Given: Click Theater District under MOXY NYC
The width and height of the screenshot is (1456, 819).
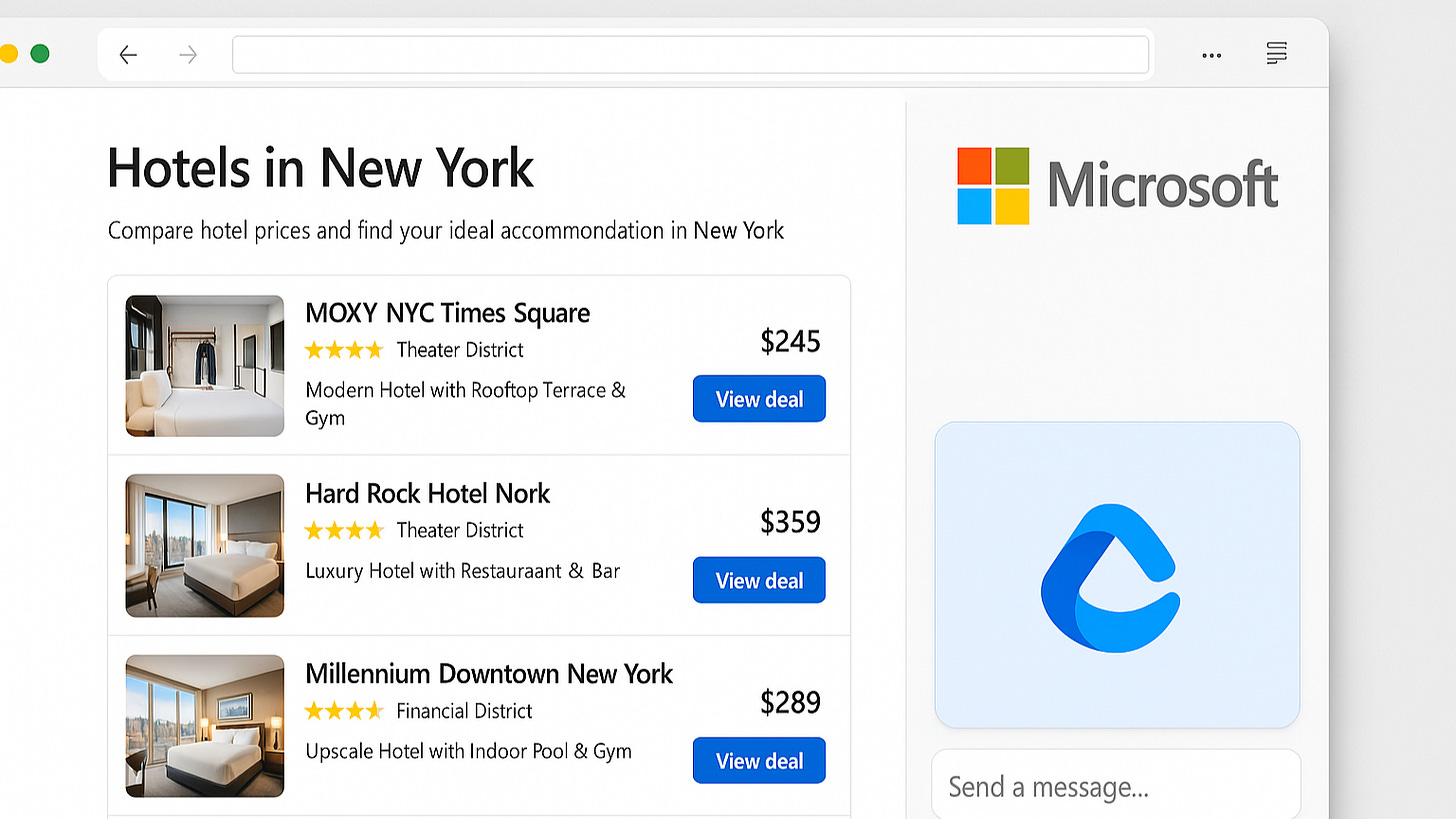Looking at the screenshot, I should pyautogui.click(x=460, y=350).
